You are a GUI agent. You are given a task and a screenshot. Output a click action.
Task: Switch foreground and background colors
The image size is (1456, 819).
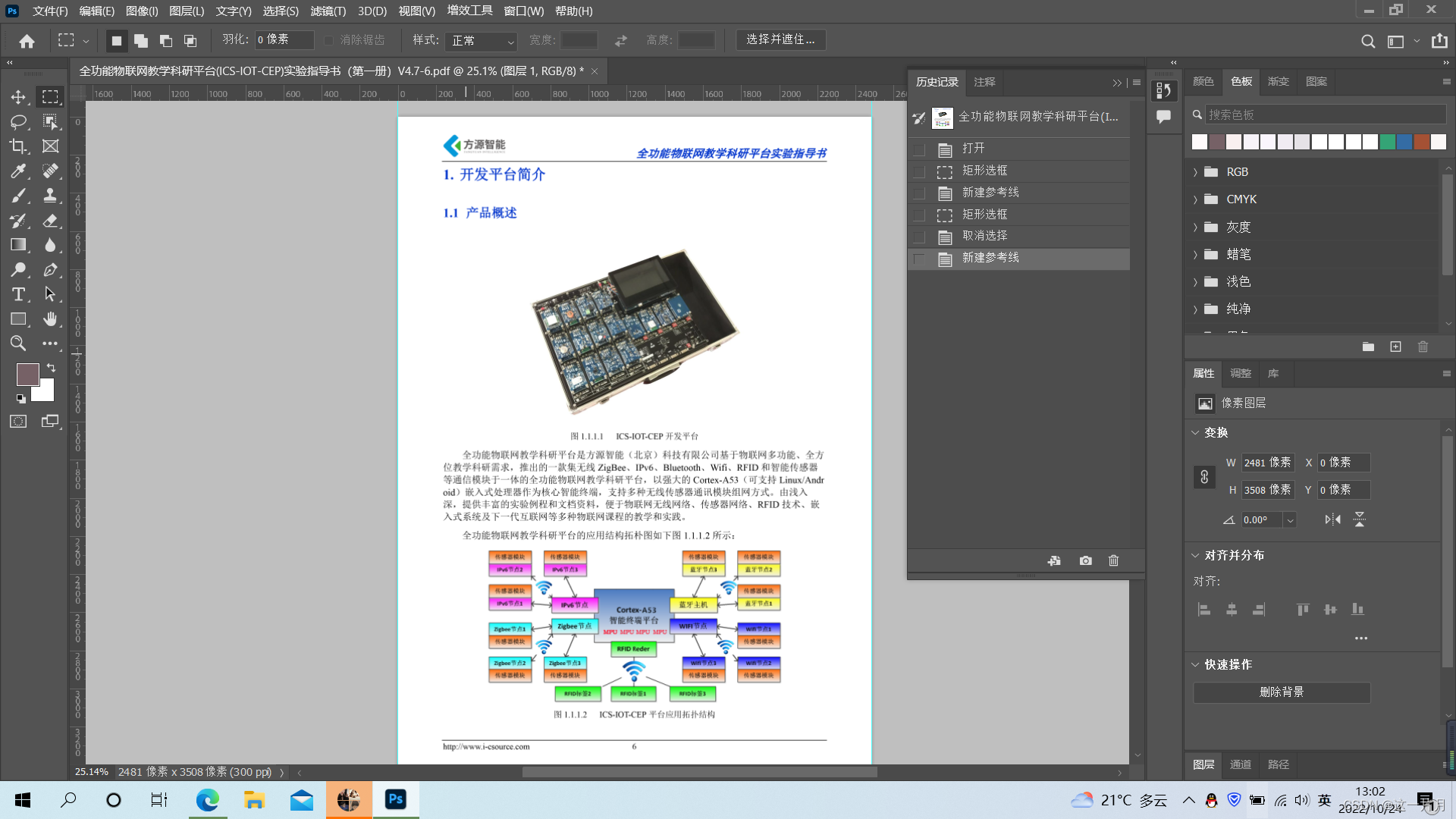click(x=51, y=368)
